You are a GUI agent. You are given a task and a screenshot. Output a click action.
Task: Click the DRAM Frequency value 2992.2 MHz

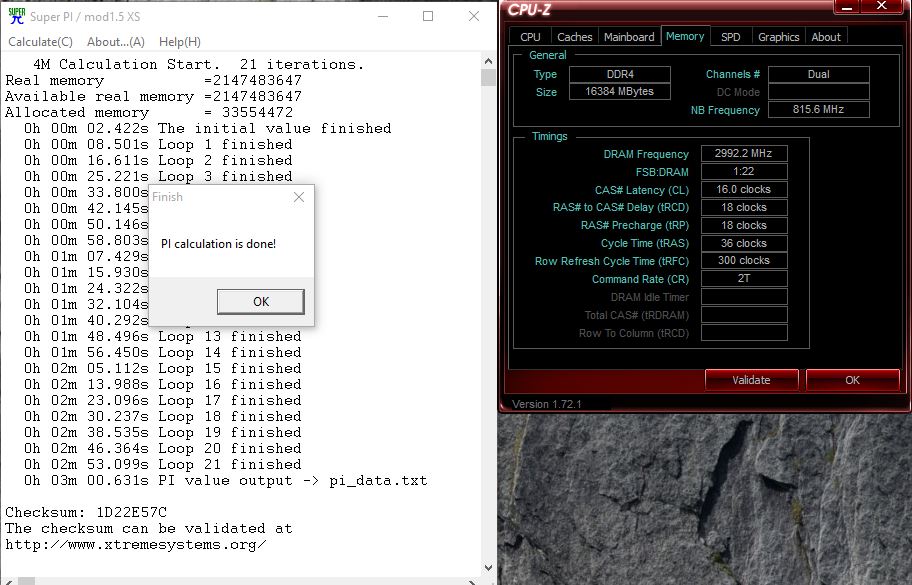click(x=744, y=154)
